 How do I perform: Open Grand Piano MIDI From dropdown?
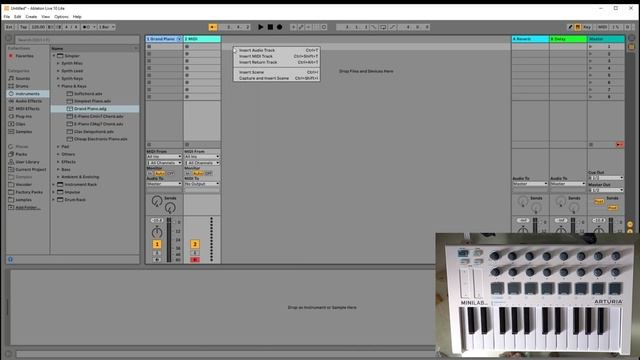click(164, 157)
